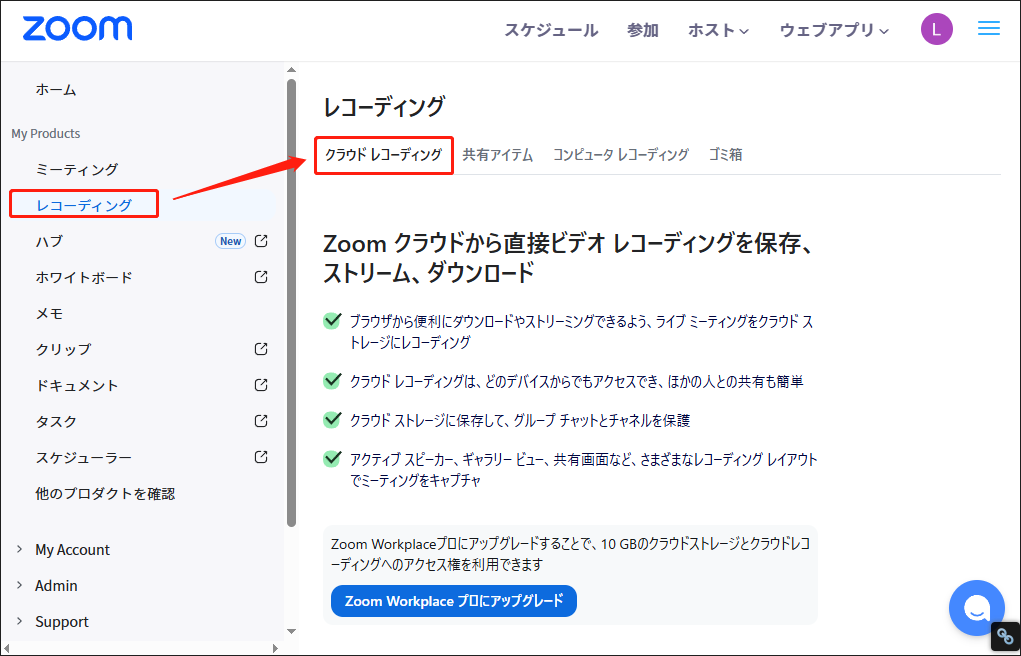Click the profile avatar icon

(x=936, y=29)
